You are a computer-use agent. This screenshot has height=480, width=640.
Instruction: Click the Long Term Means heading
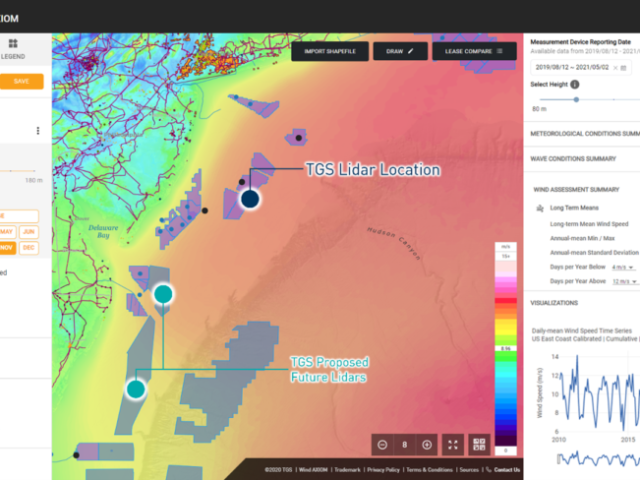point(574,208)
